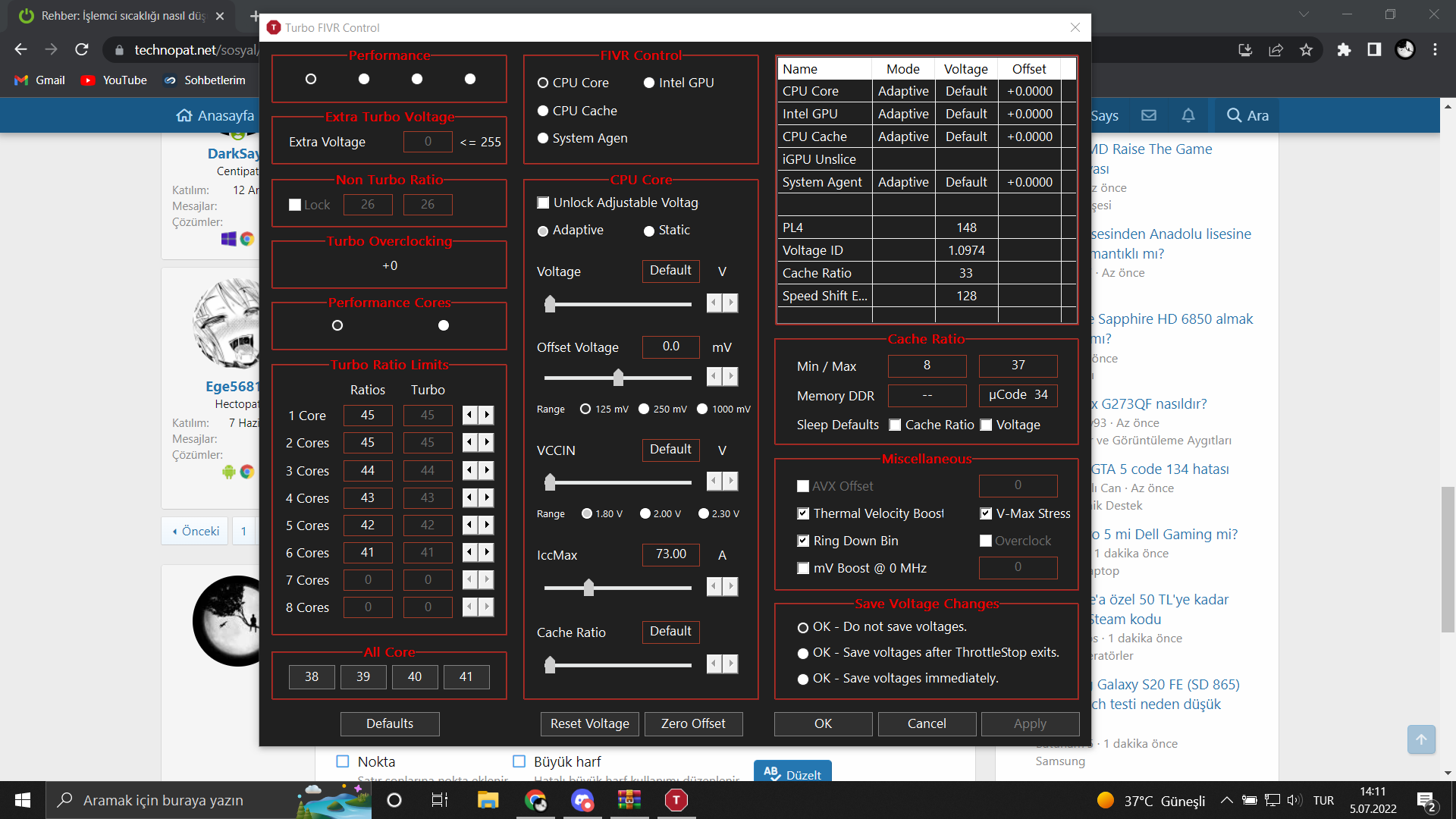Viewport: 1456px width, 819px height.
Task: Click the Cache Ratio Max input field
Action: pos(1018,366)
